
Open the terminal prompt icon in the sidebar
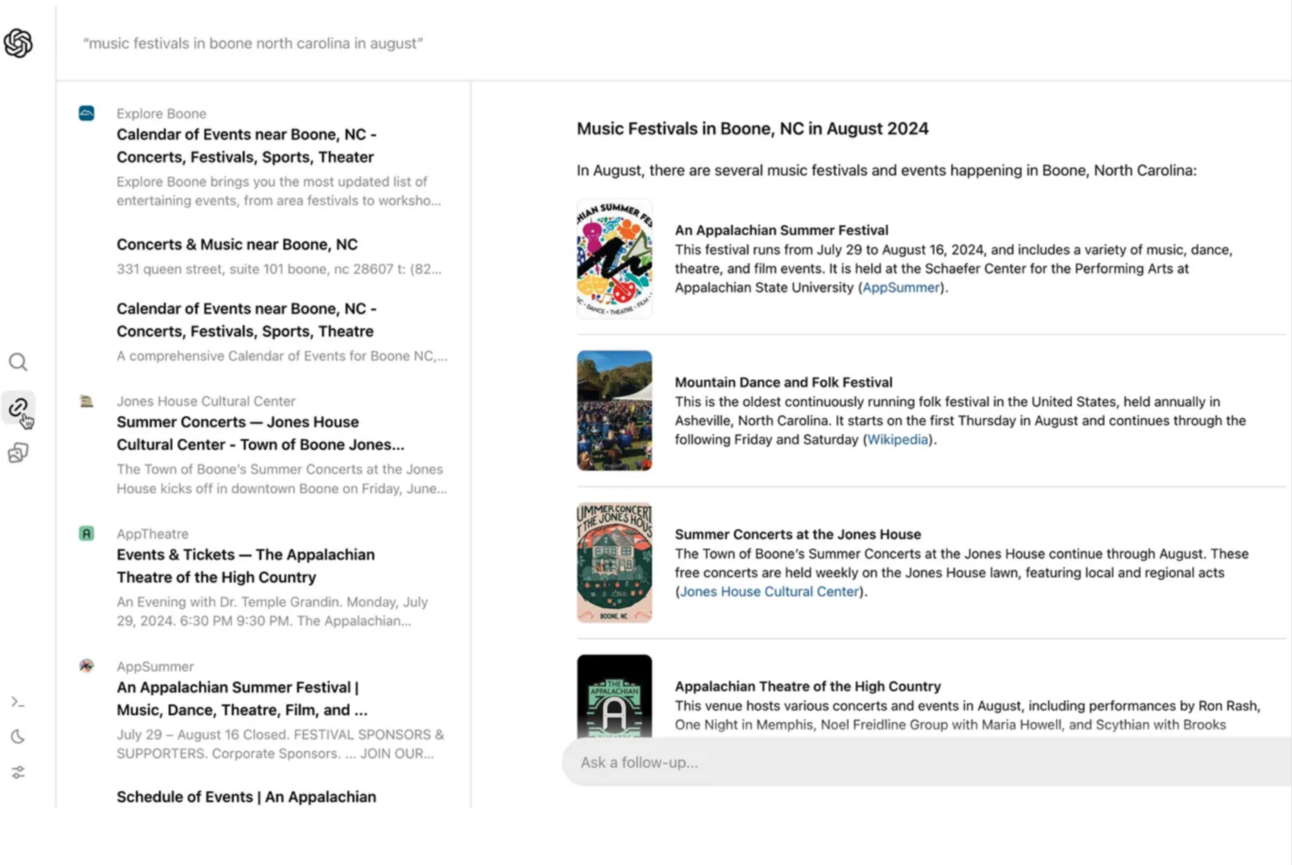click(18, 702)
